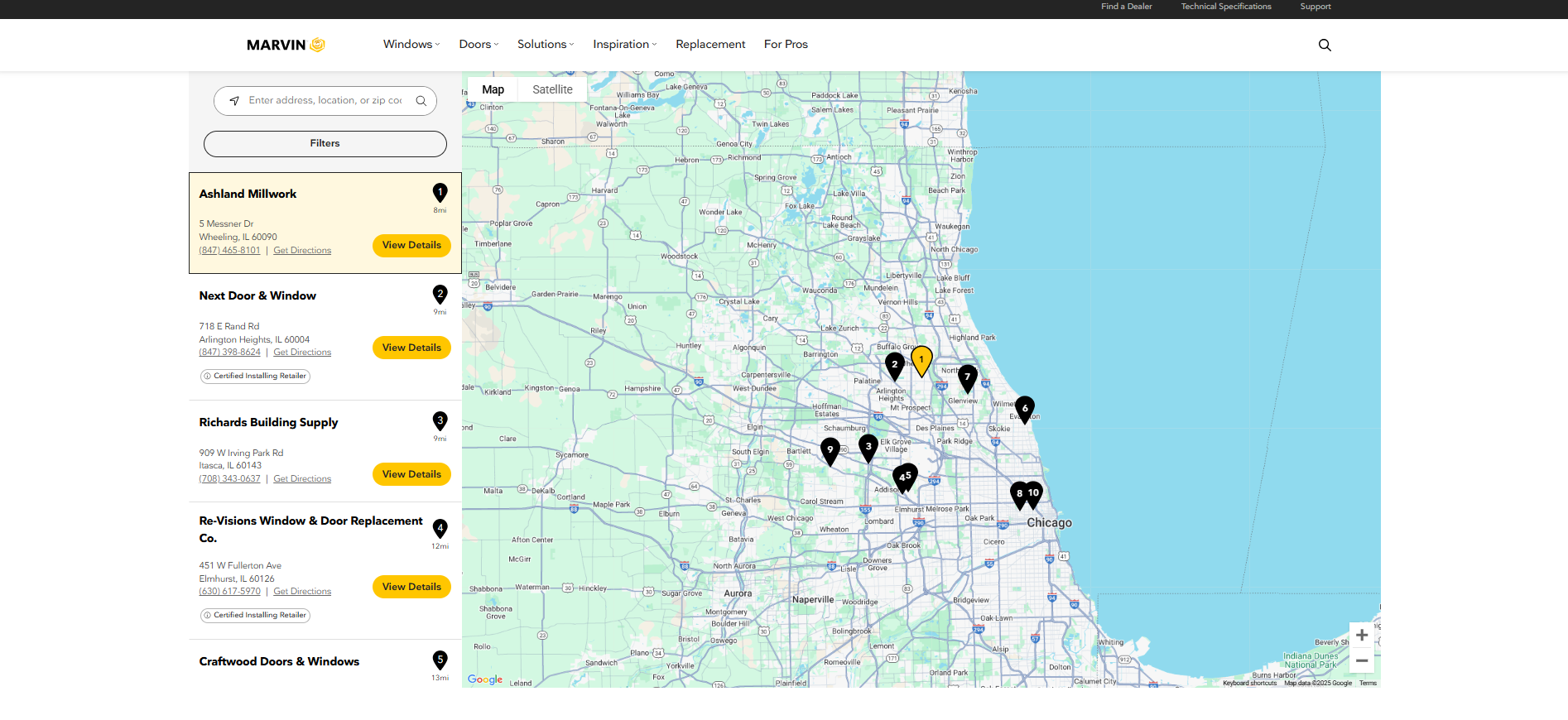Select map pin number 9
Viewport: 1568px width, 720px height.
click(830, 451)
